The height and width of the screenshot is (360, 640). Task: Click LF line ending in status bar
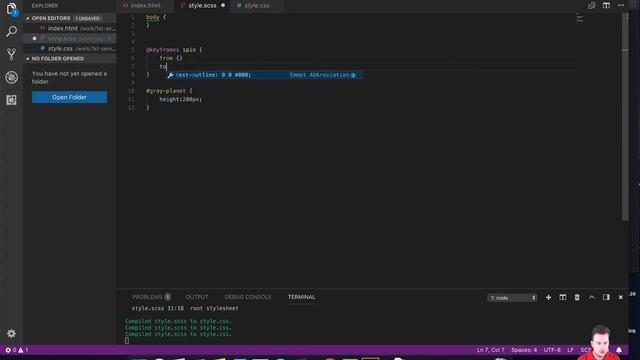pos(570,350)
